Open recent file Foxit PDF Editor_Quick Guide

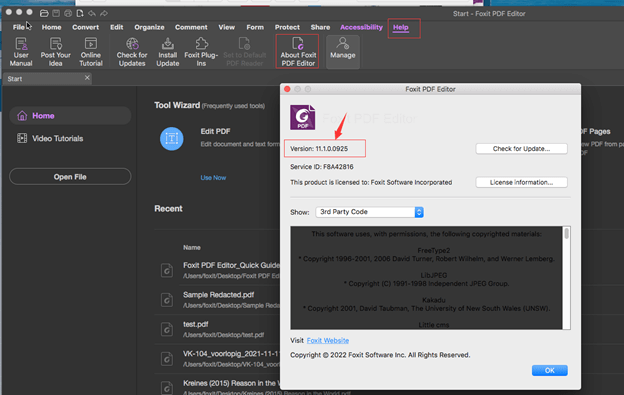tap(232, 265)
